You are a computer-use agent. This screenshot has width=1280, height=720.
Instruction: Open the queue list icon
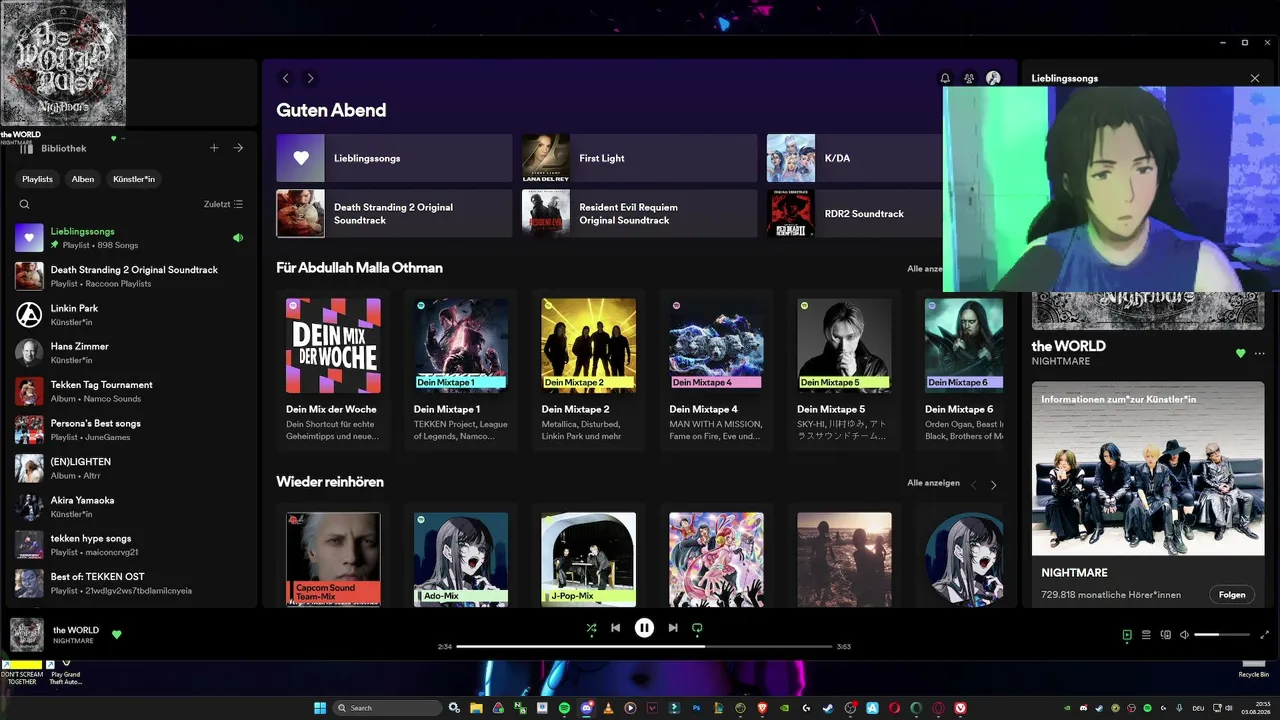point(1146,635)
